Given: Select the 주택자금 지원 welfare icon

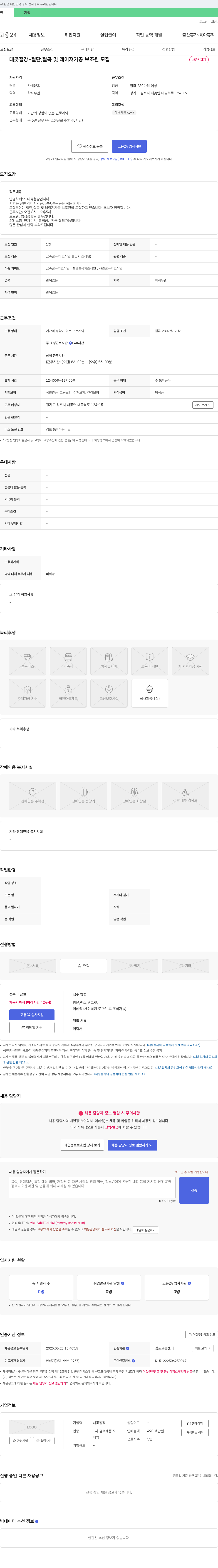Looking at the screenshot, I should [27, 693].
